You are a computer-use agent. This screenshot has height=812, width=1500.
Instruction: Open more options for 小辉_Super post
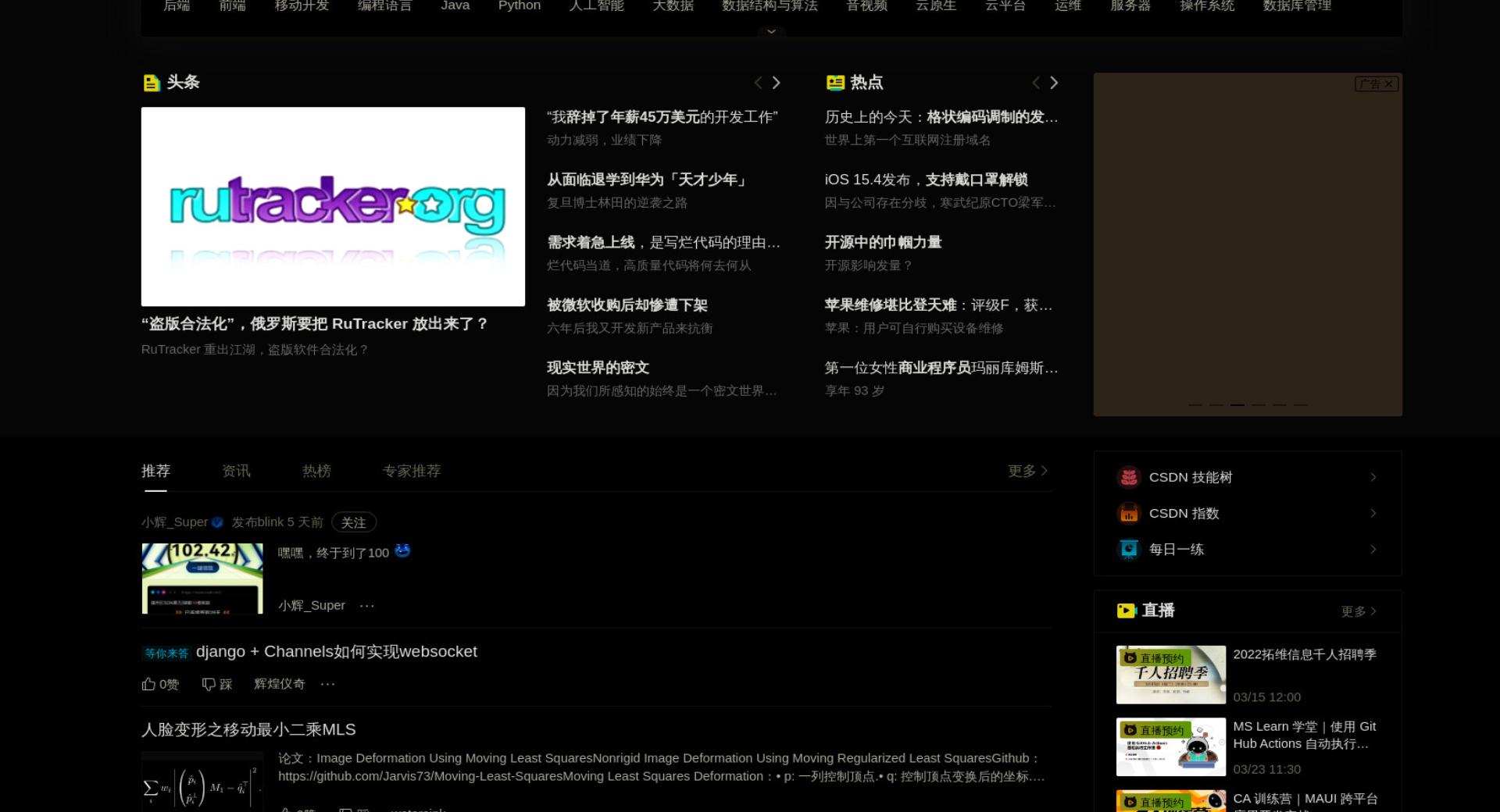pos(367,605)
